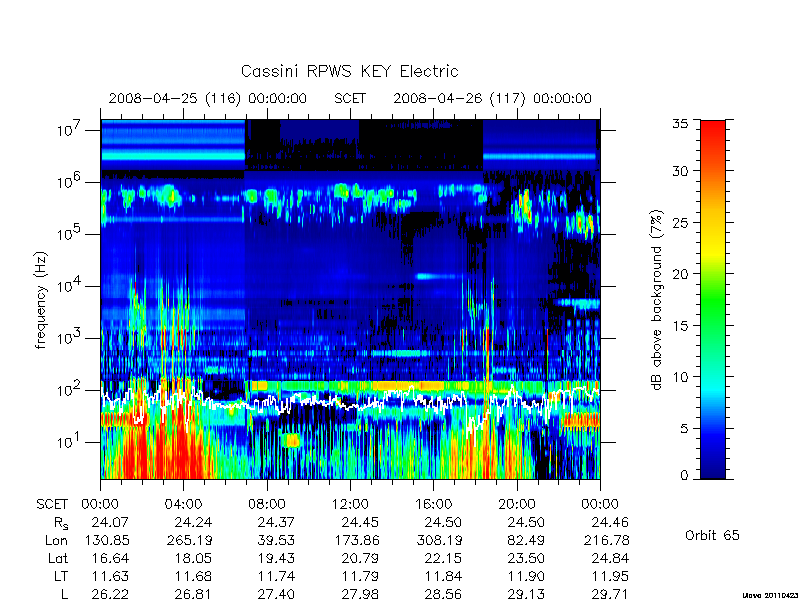Viewport: 800px width, 600px height.
Task: Click the L value '29.13'
Action: point(526,594)
